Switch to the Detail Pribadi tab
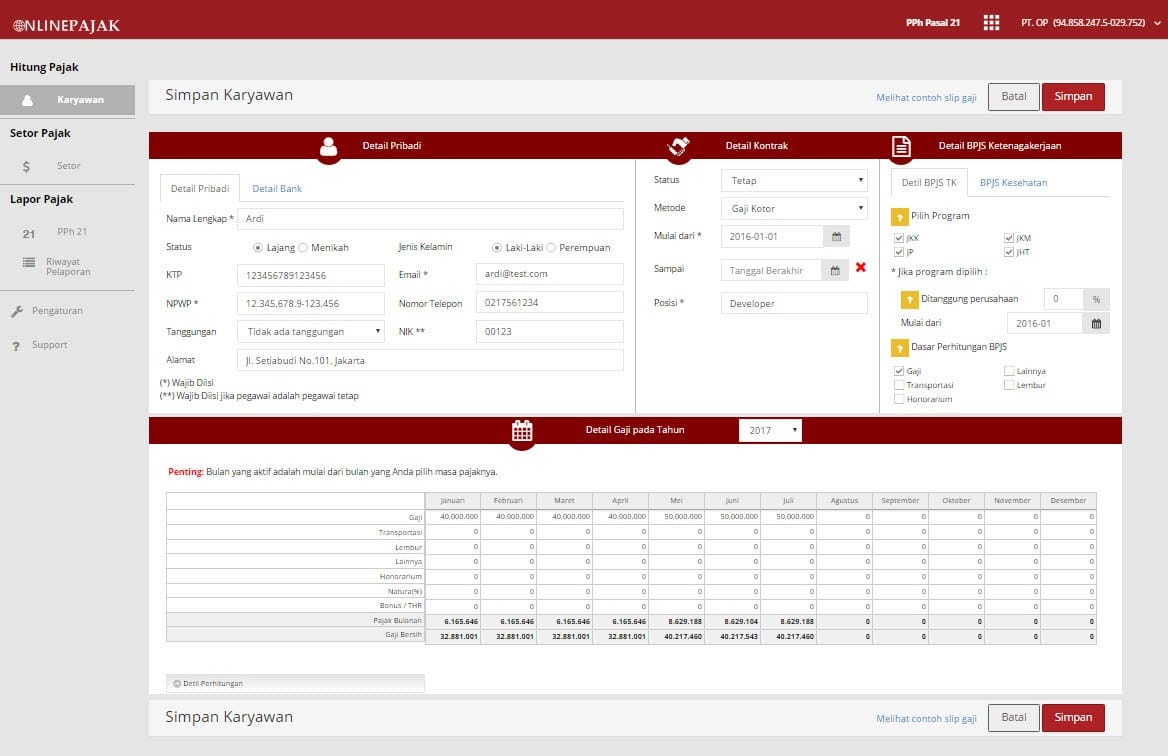1168x756 pixels. click(x=200, y=189)
